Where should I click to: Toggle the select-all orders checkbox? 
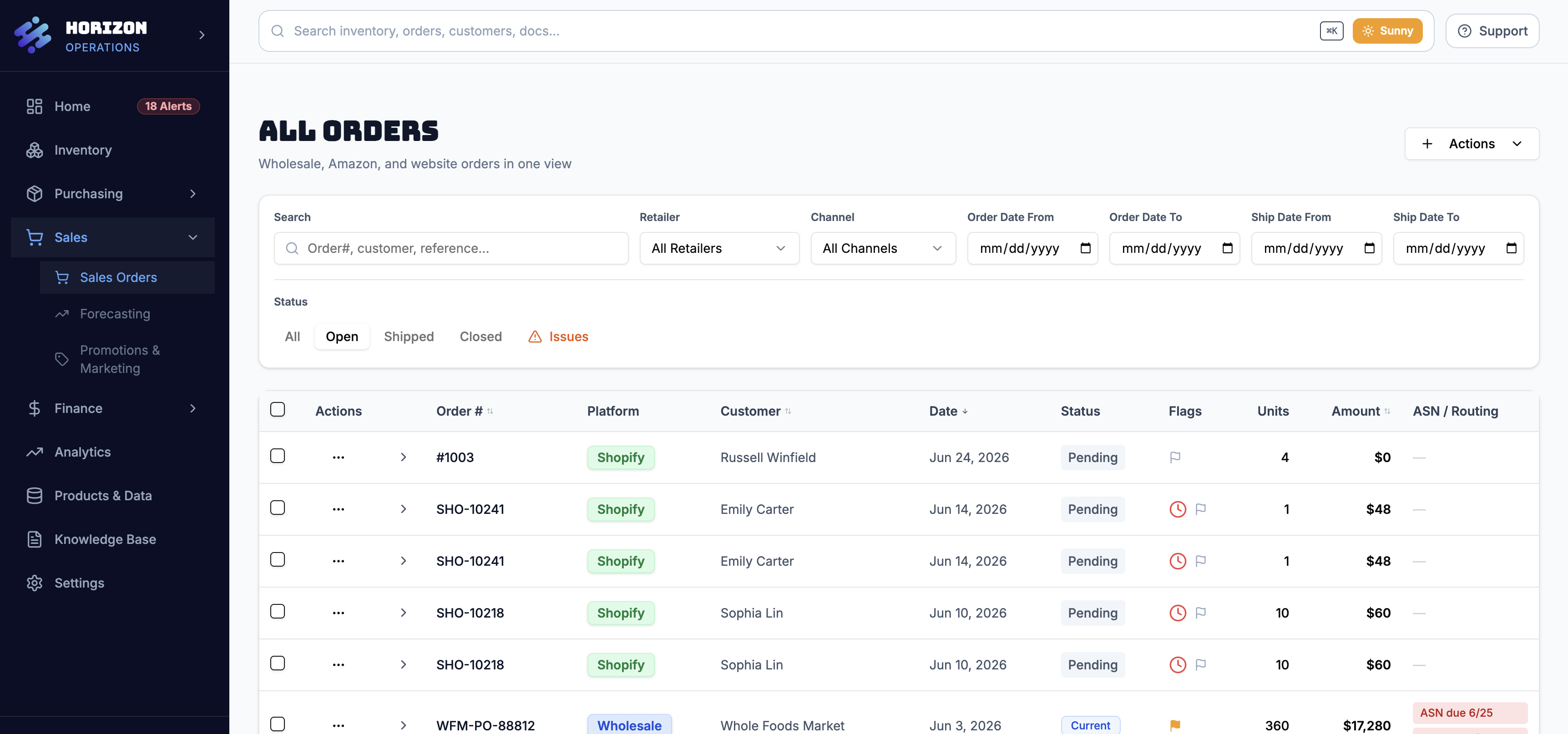tap(278, 409)
